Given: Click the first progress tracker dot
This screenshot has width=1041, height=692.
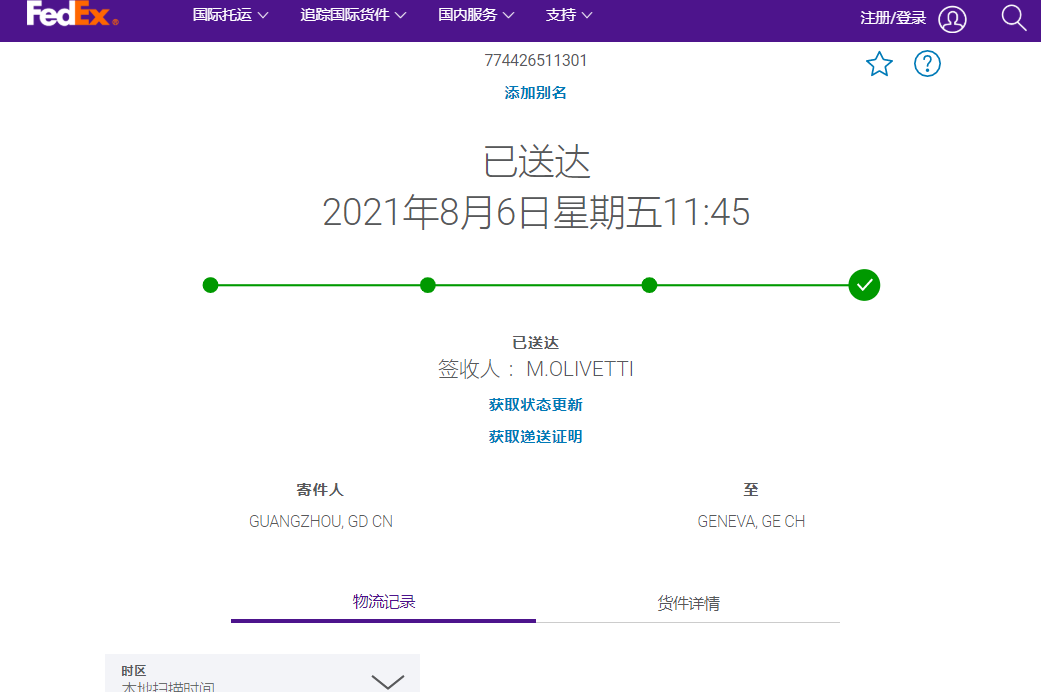Looking at the screenshot, I should [210, 285].
